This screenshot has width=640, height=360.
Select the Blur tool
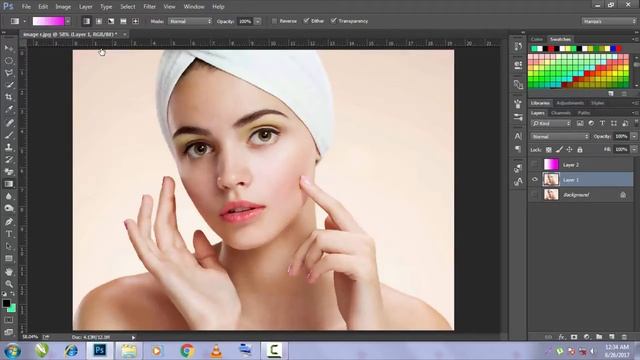9,196
